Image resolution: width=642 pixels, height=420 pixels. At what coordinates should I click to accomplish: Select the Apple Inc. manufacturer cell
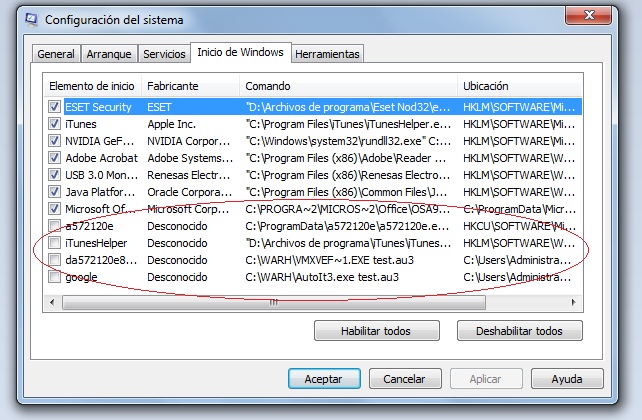click(x=172, y=124)
